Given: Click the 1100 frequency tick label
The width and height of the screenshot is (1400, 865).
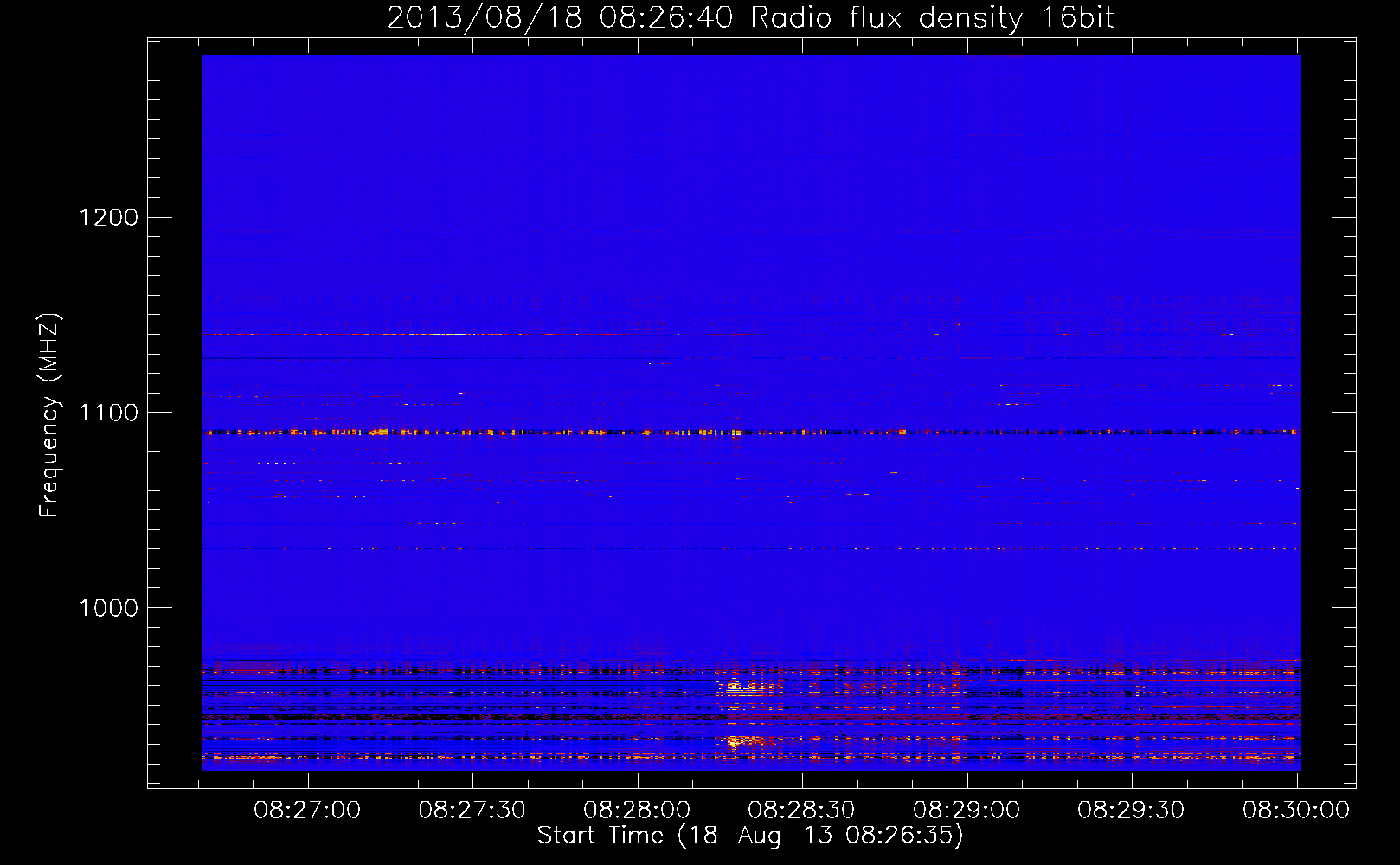Looking at the screenshot, I should pyautogui.click(x=108, y=413).
